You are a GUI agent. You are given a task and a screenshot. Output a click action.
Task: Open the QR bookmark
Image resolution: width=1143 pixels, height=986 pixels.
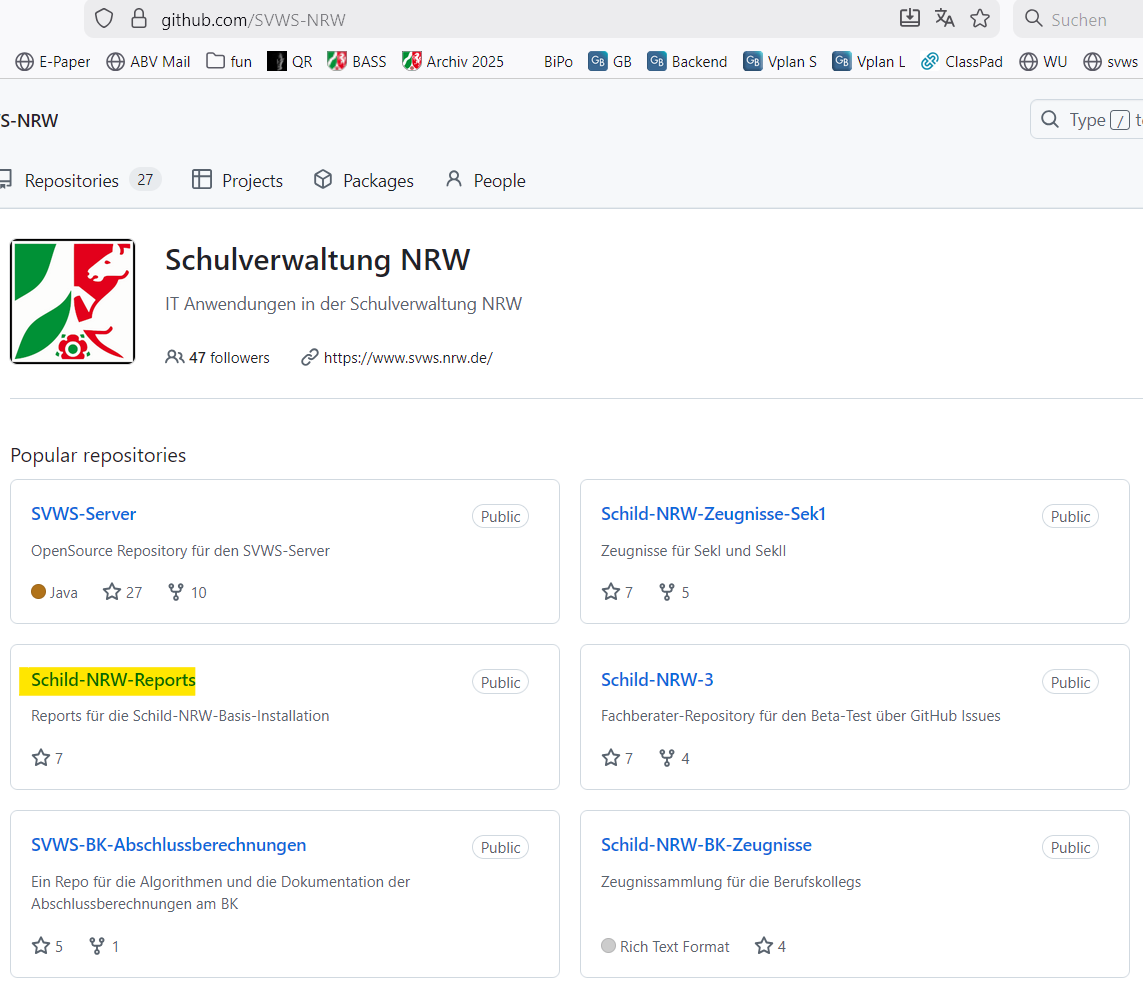(289, 61)
